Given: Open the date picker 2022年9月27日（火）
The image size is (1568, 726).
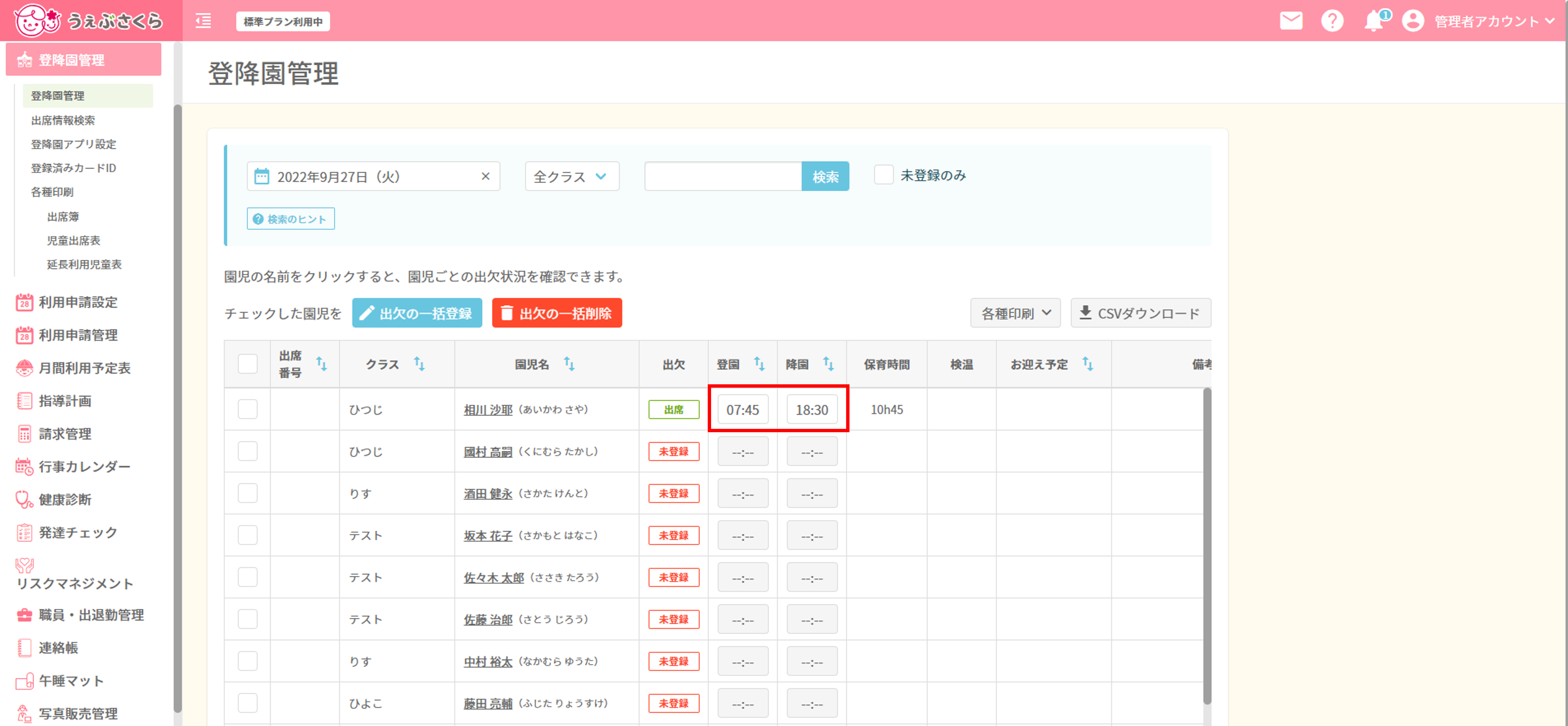Looking at the screenshot, I should click(373, 176).
